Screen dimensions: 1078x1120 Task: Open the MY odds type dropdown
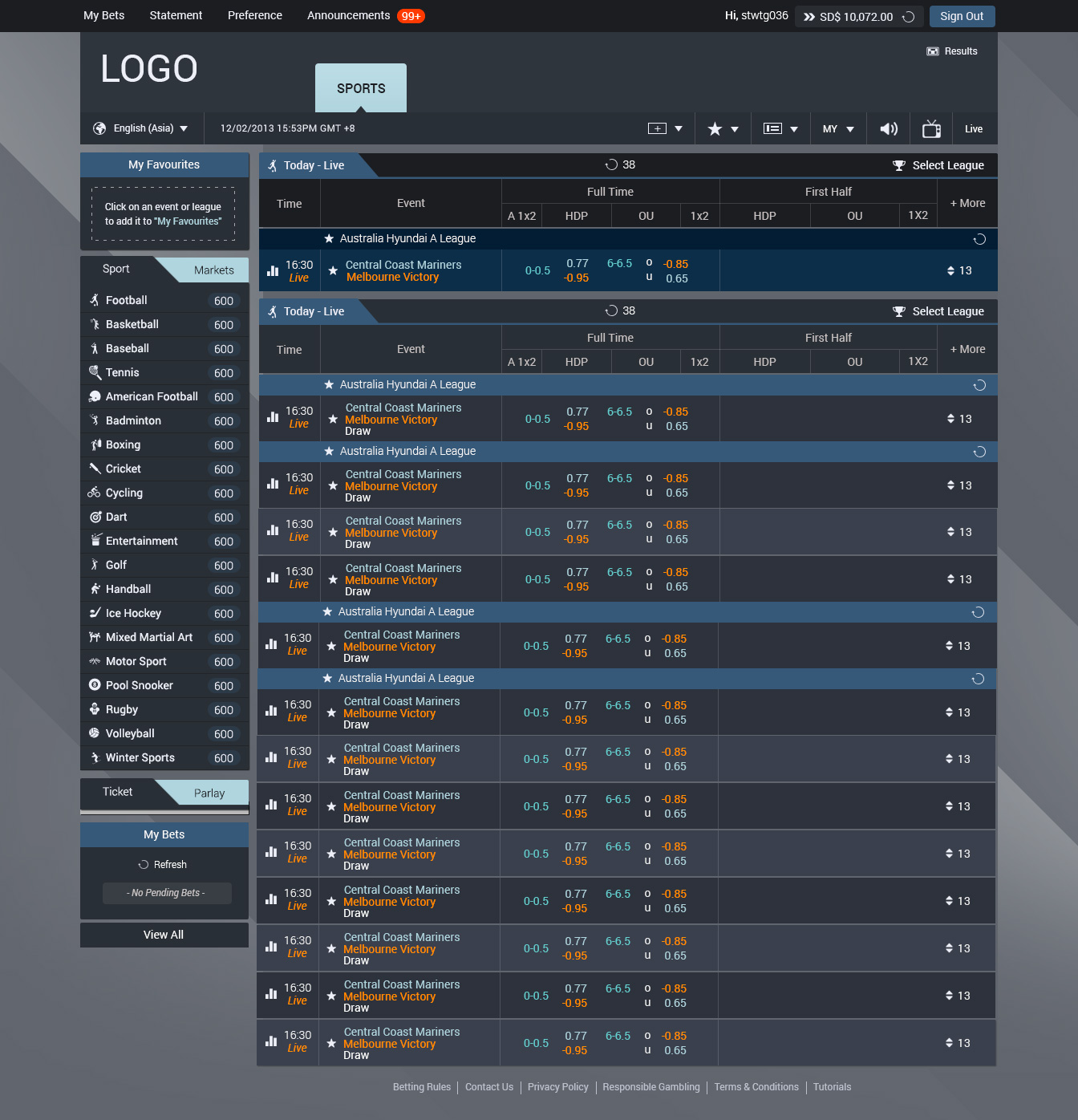(x=838, y=129)
